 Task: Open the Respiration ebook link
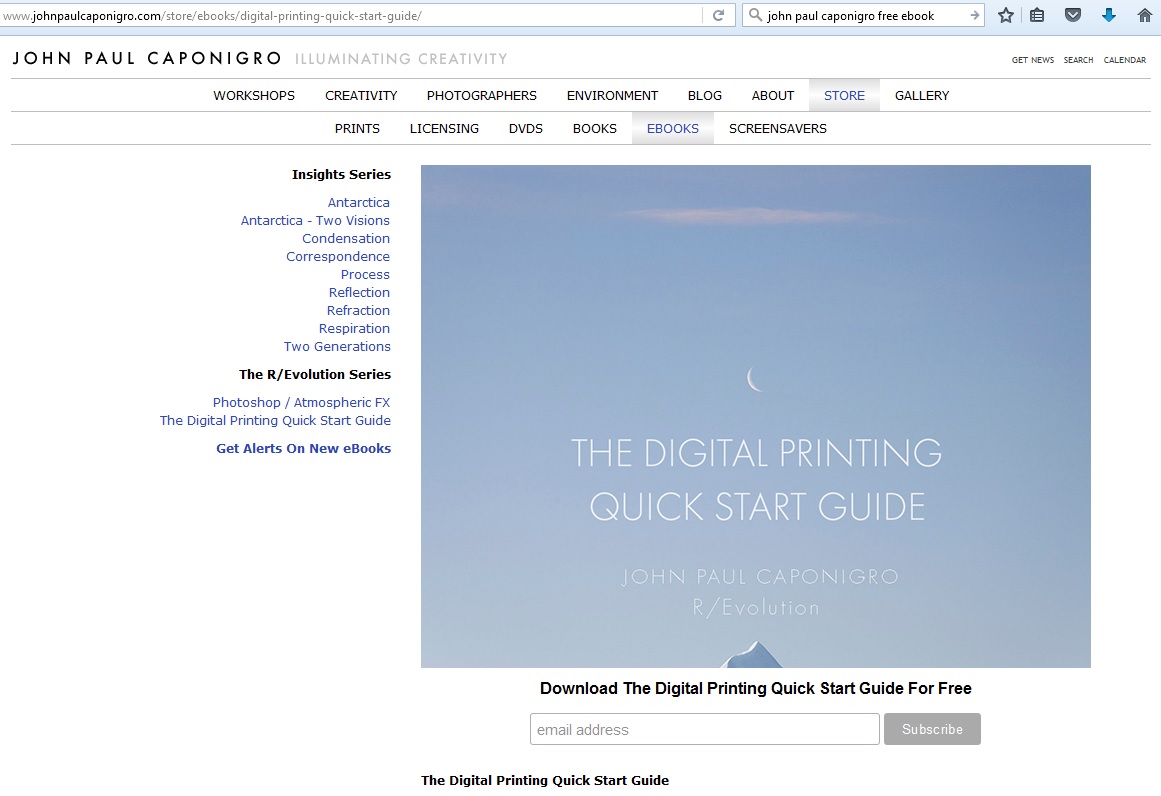coord(354,328)
